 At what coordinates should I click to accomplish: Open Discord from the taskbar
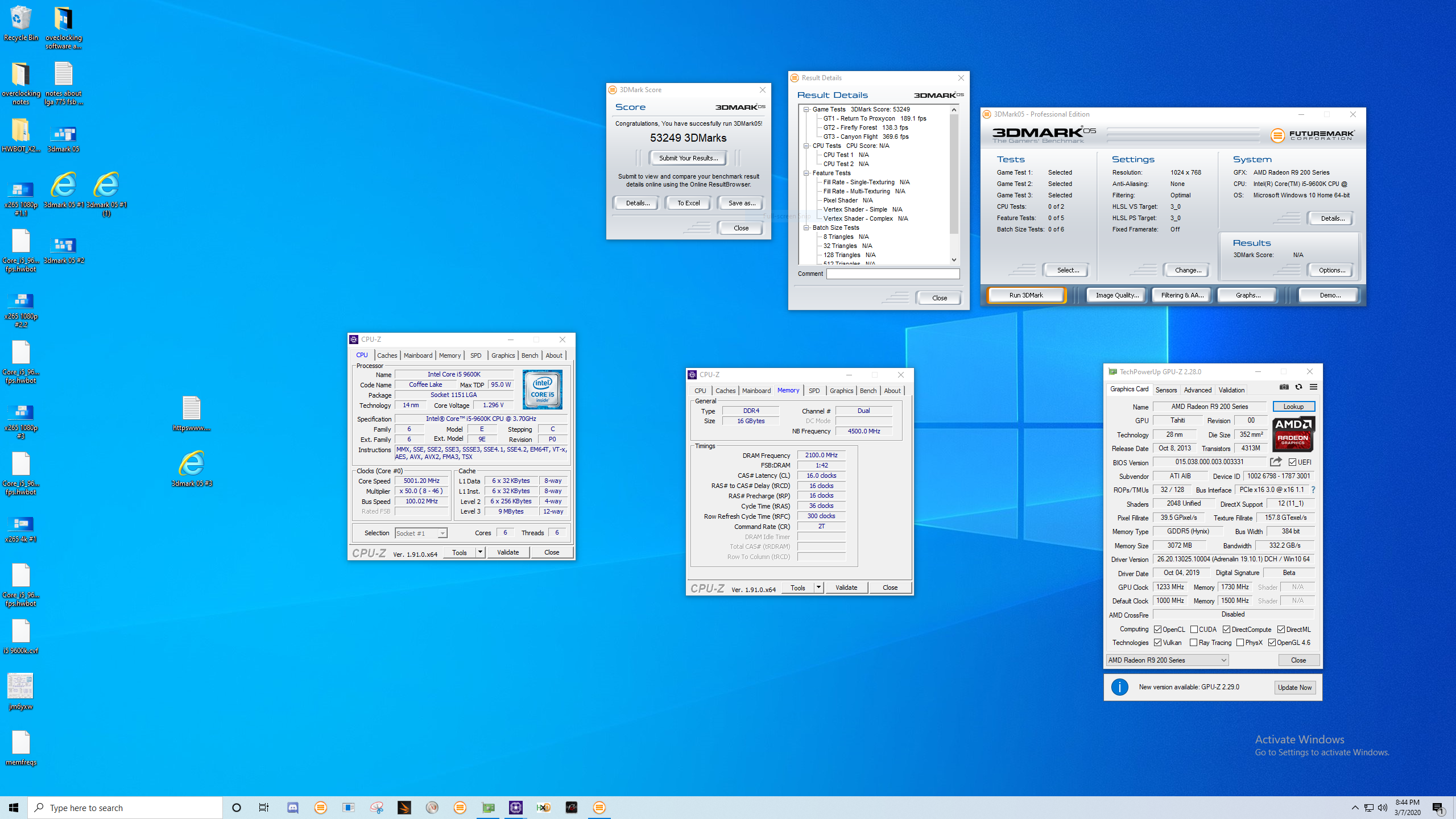coord(292,808)
